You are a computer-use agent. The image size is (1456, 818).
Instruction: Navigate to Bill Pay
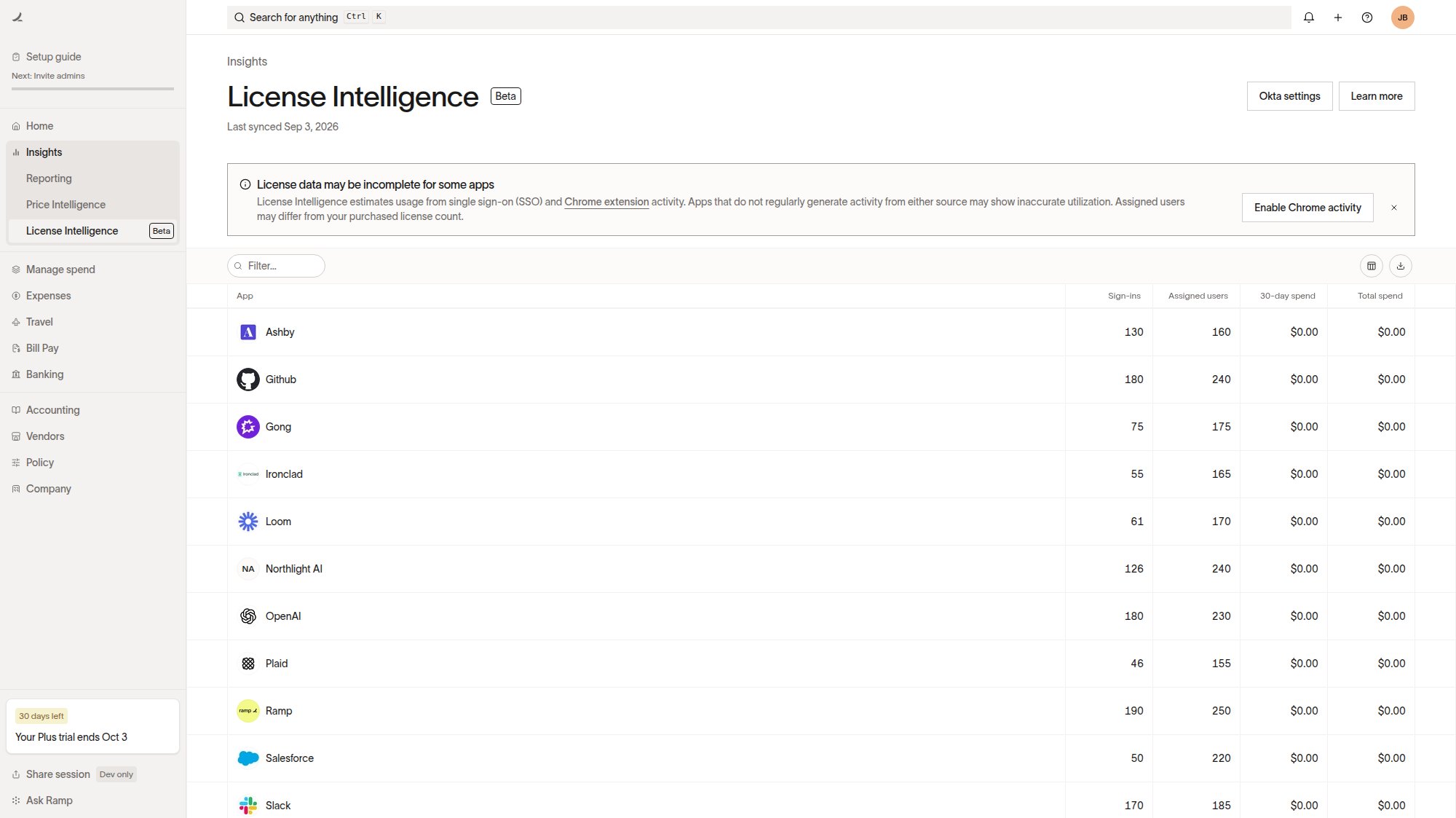(92, 348)
